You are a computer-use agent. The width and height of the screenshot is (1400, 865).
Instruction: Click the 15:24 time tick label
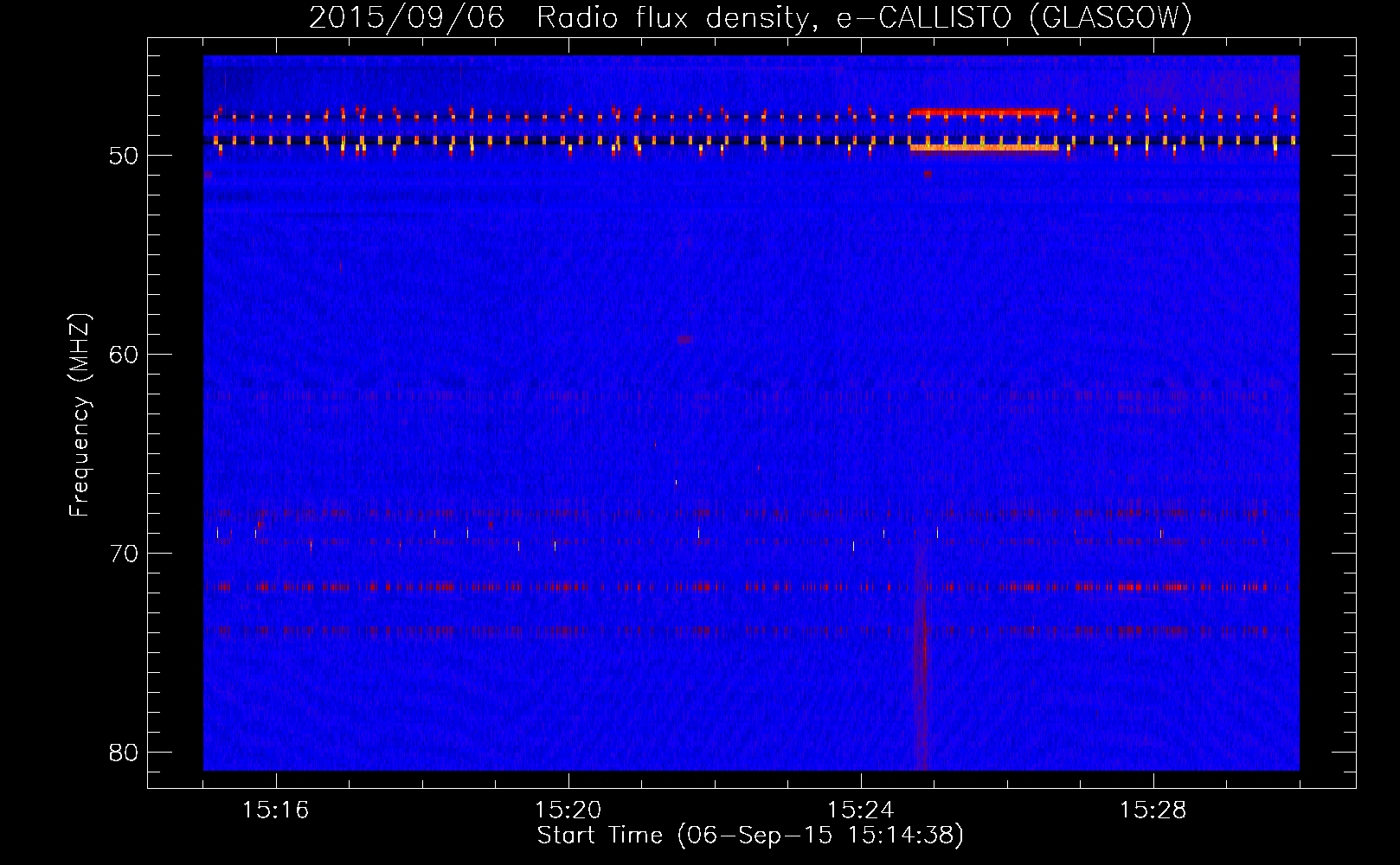(x=860, y=811)
